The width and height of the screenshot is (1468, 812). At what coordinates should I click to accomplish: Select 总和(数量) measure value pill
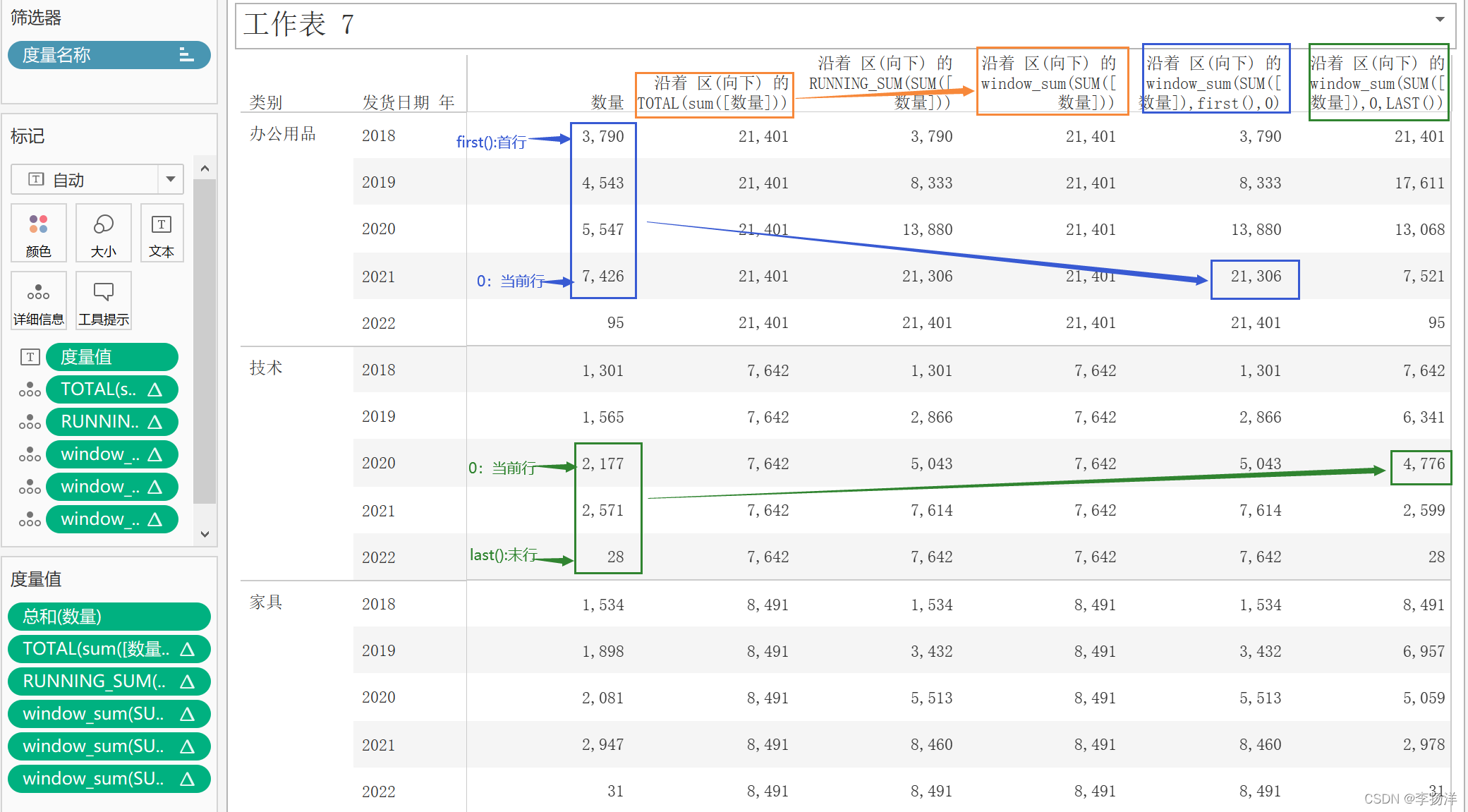coord(109,617)
